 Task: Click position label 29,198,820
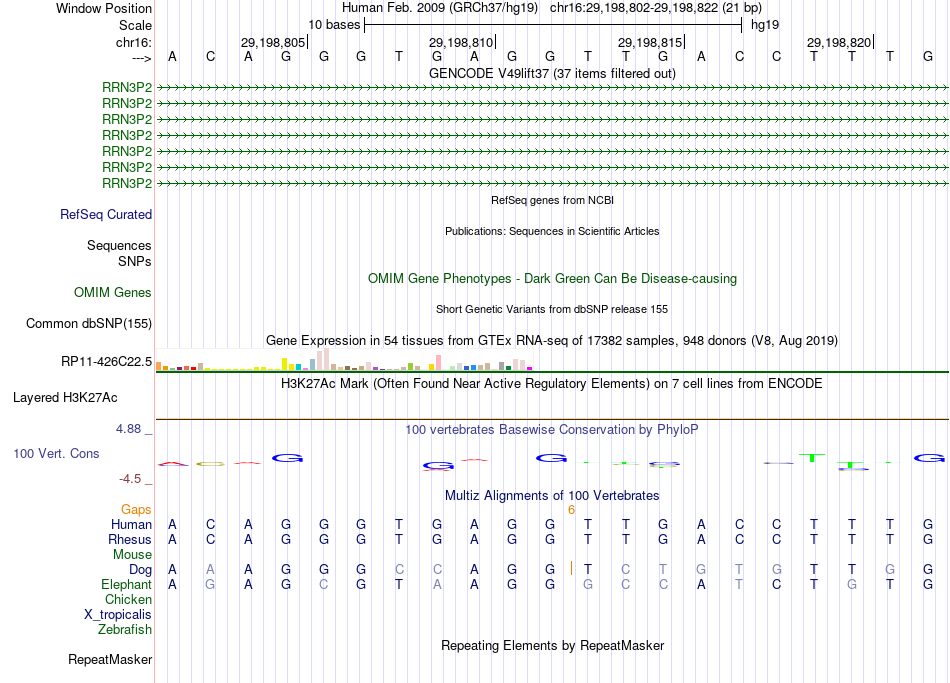[839, 42]
